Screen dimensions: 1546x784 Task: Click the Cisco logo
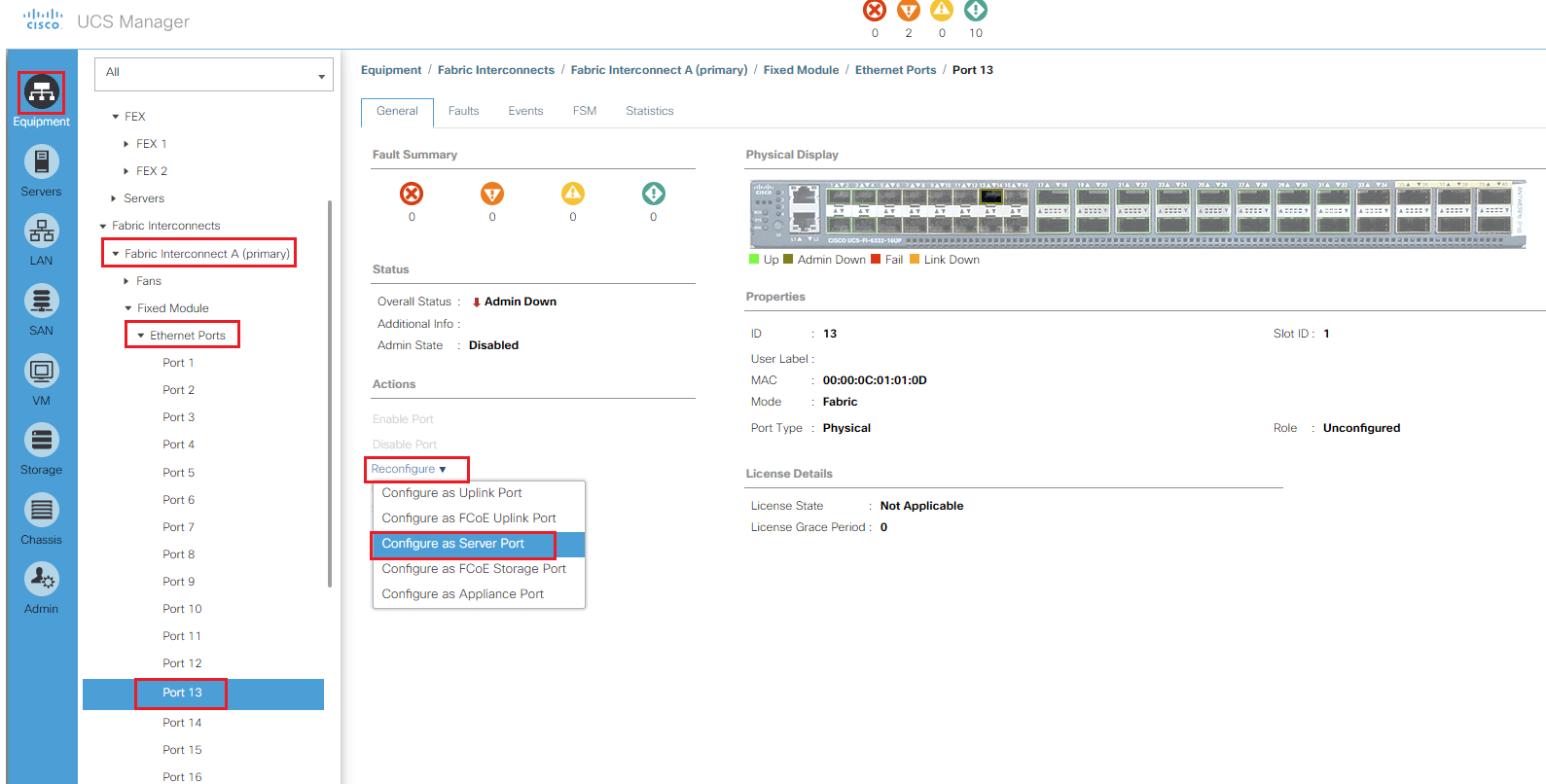tap(43, 19)
